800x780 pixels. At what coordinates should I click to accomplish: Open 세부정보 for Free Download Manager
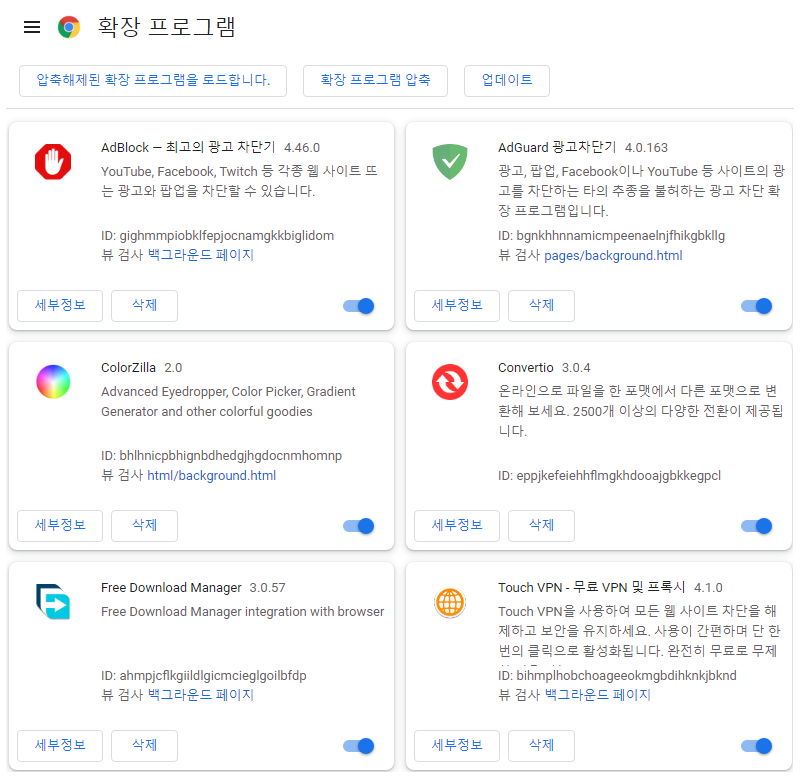[60, 746]
